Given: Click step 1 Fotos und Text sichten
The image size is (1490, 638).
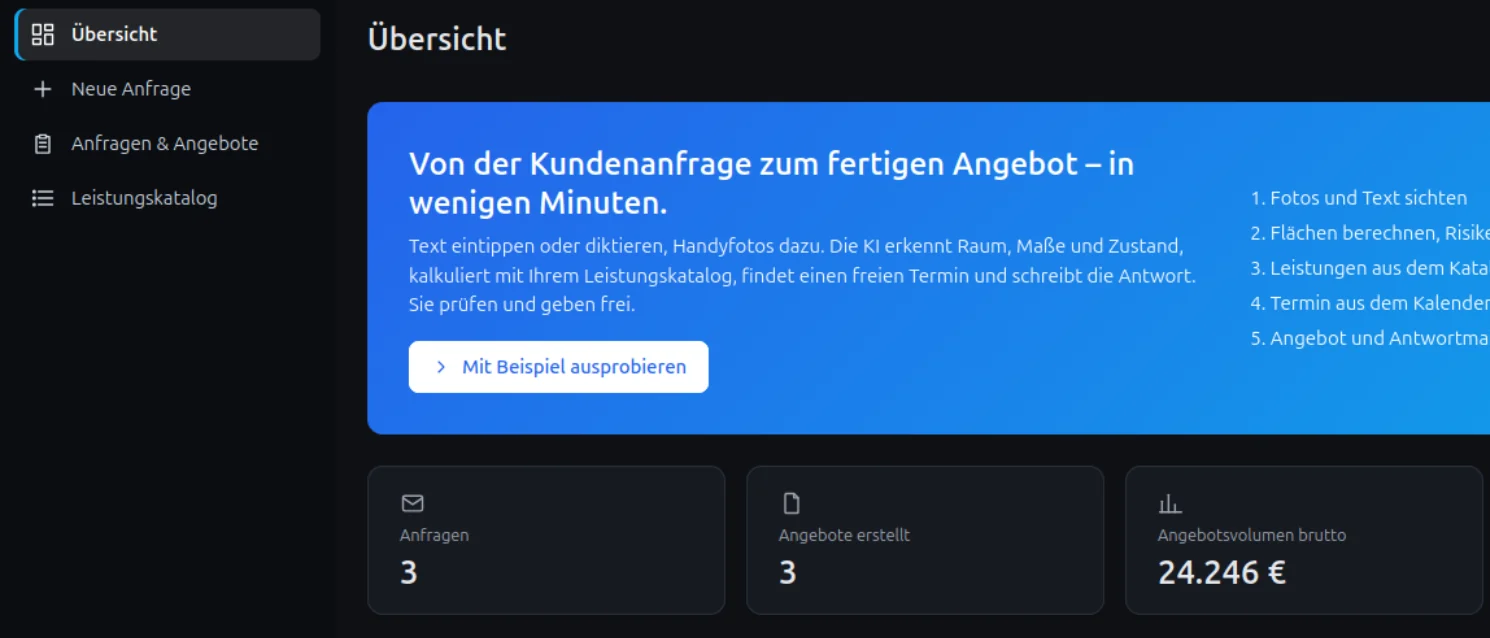Looking at the screenshot, I should pyautogui.click(x=1359, y=198).
